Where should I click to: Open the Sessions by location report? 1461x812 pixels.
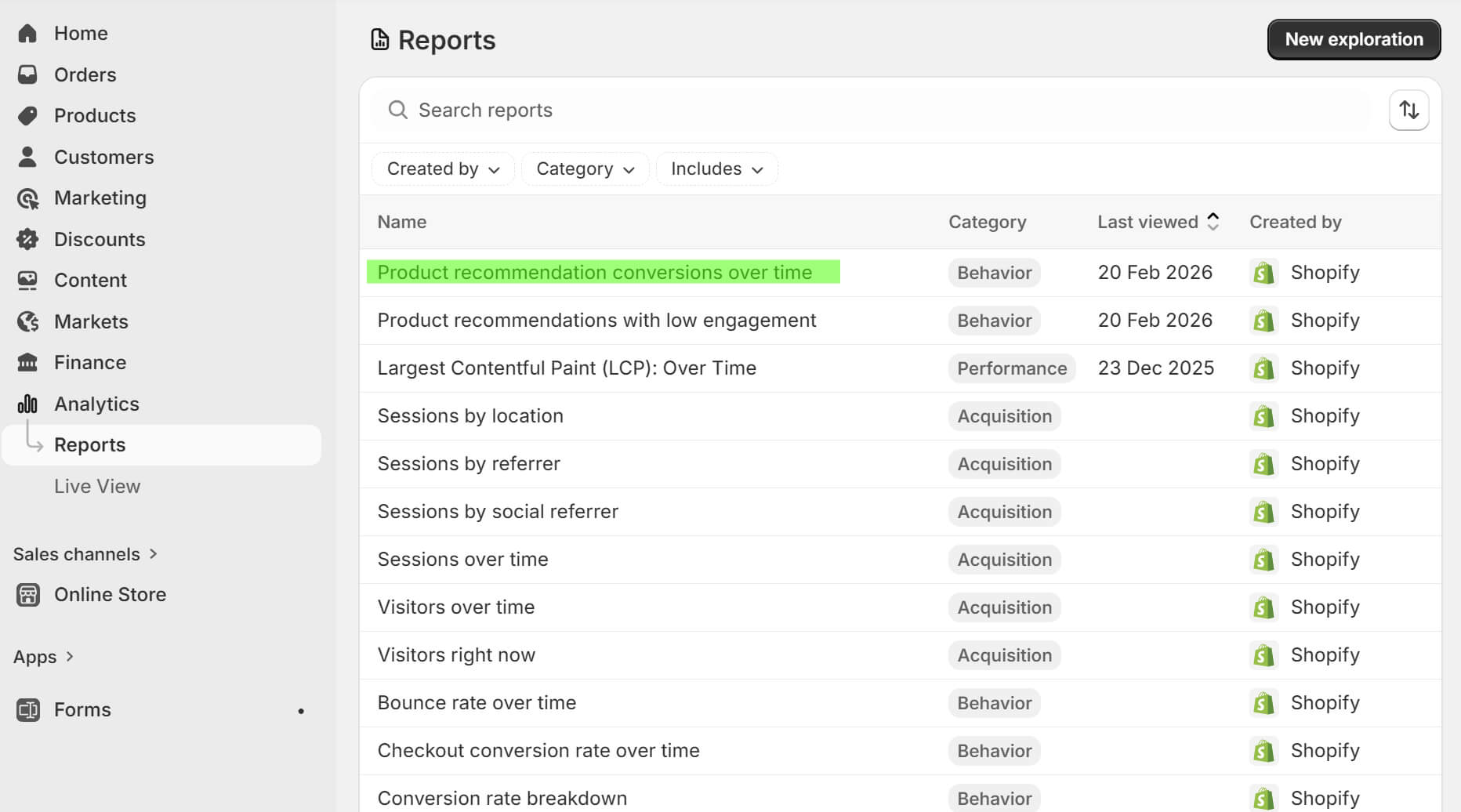(x=470, y=415)
